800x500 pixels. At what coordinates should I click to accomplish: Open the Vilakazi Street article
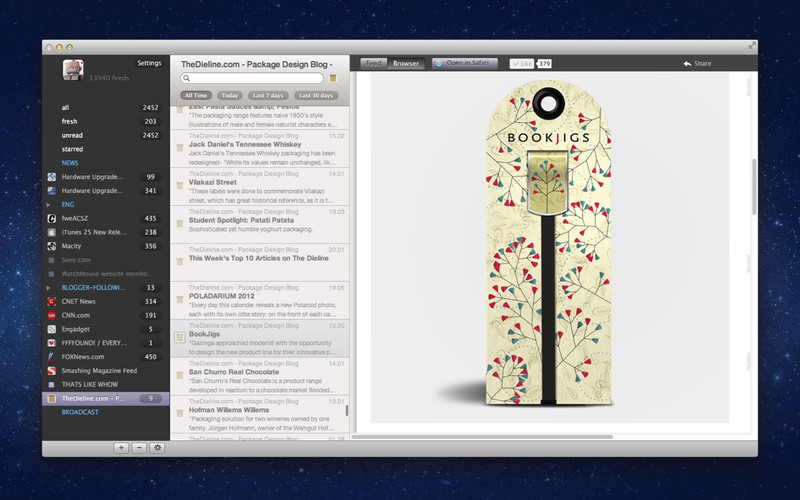[x=260, y=187]
